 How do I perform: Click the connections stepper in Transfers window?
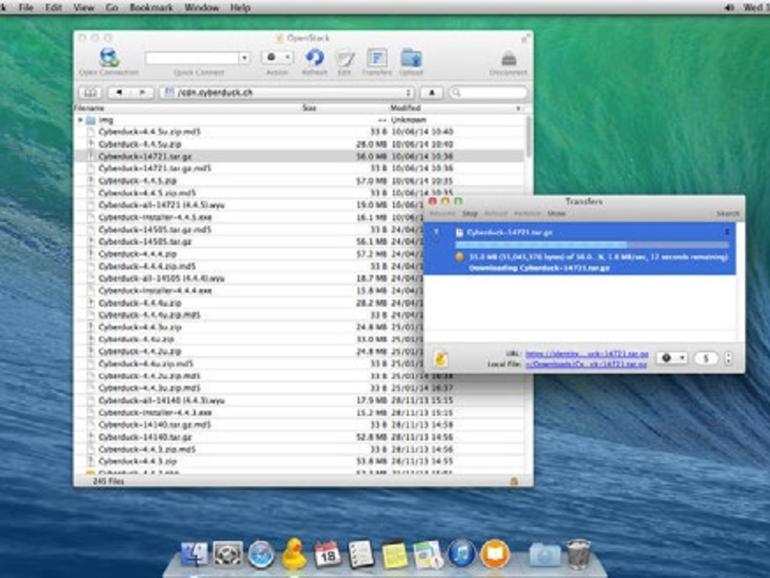(728, 358)
